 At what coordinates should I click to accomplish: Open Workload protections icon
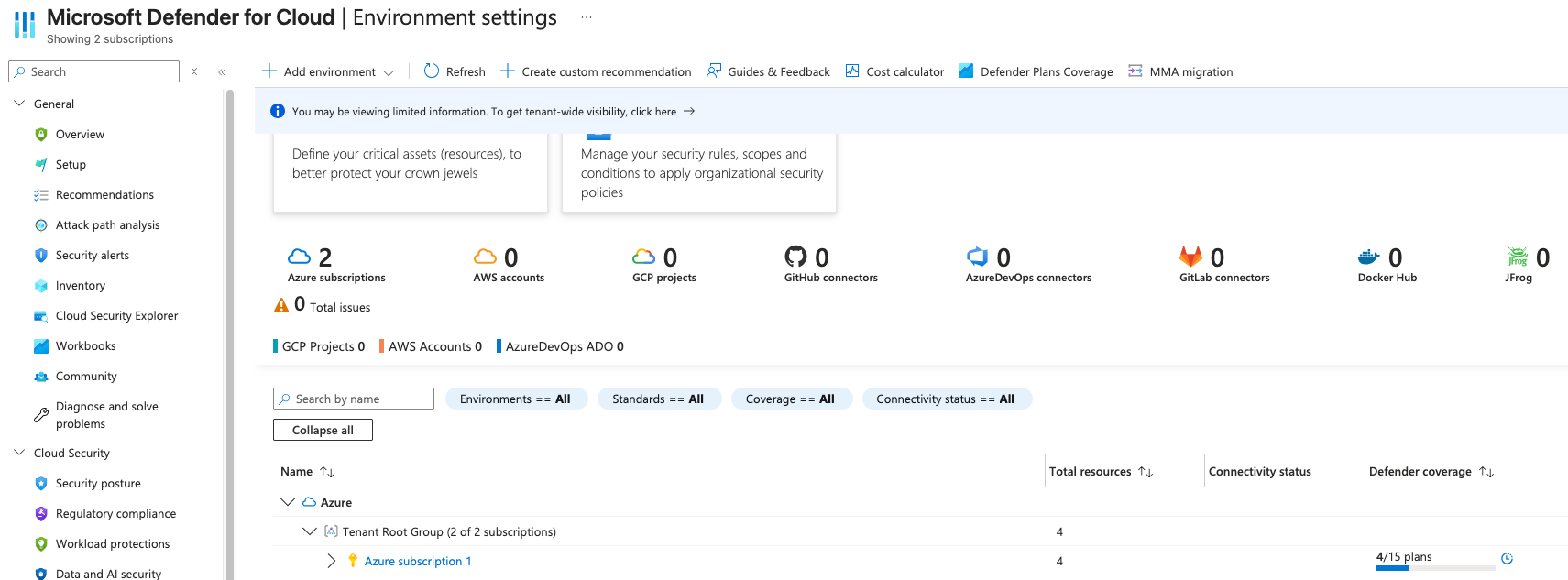pyautogui.click(x=41, y=544)
